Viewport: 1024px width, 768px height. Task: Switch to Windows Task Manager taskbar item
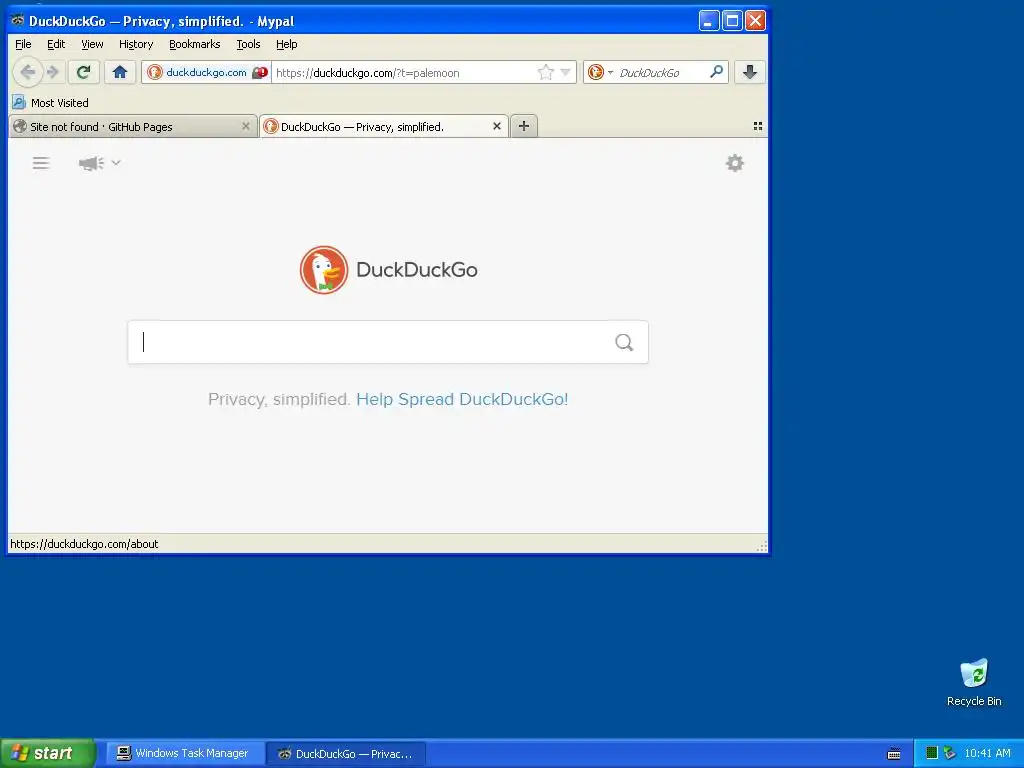click(x=183, y=753)
